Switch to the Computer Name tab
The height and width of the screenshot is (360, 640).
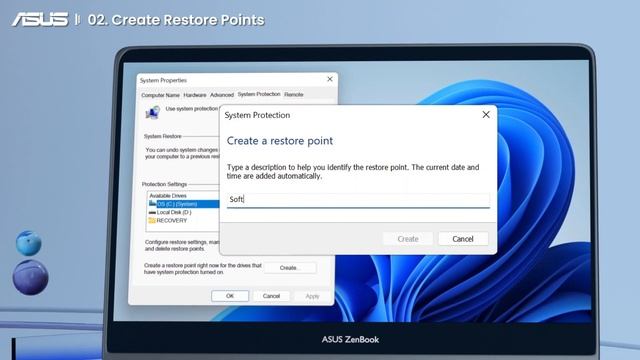[x=160, y=95]
